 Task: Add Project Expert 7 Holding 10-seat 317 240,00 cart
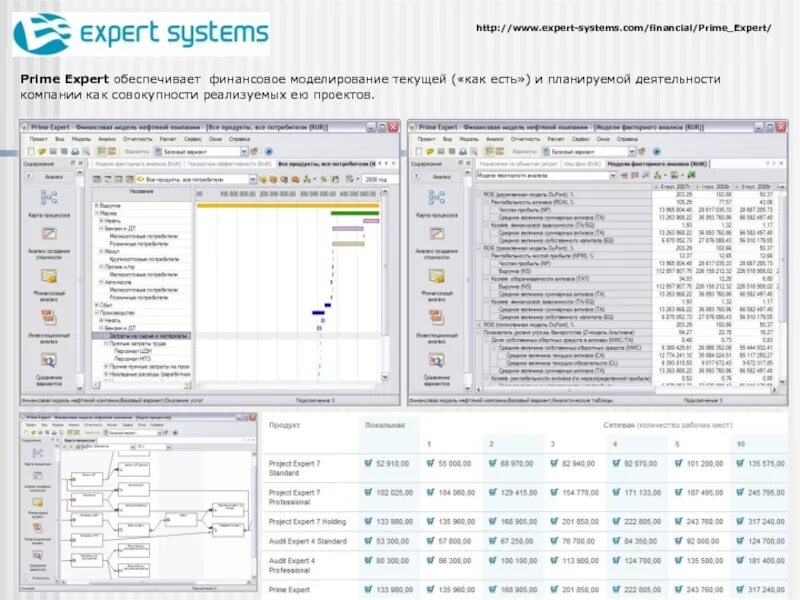tap(740, 521)
